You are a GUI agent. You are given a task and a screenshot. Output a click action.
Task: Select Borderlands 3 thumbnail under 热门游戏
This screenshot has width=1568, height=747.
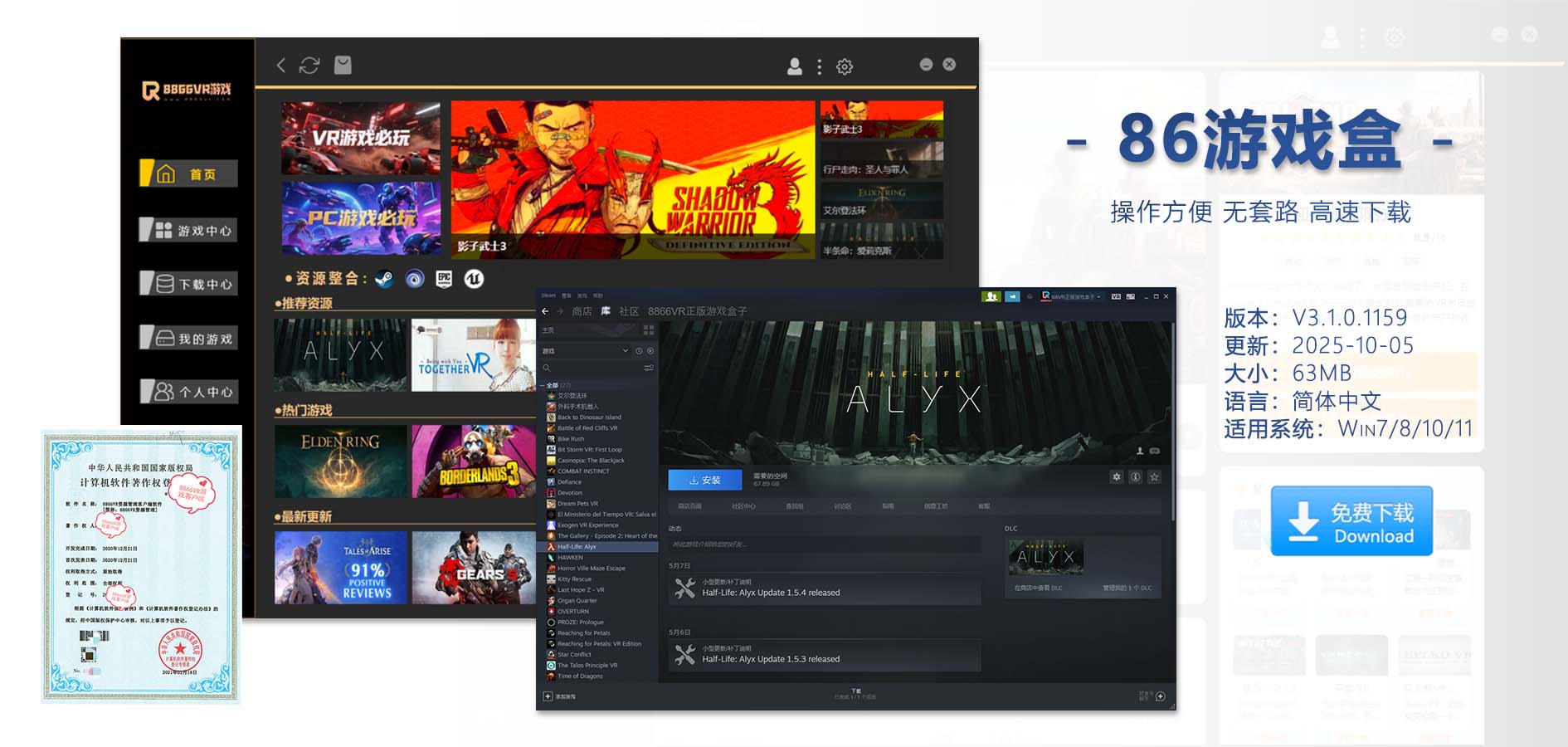click(x=473, y=461)
